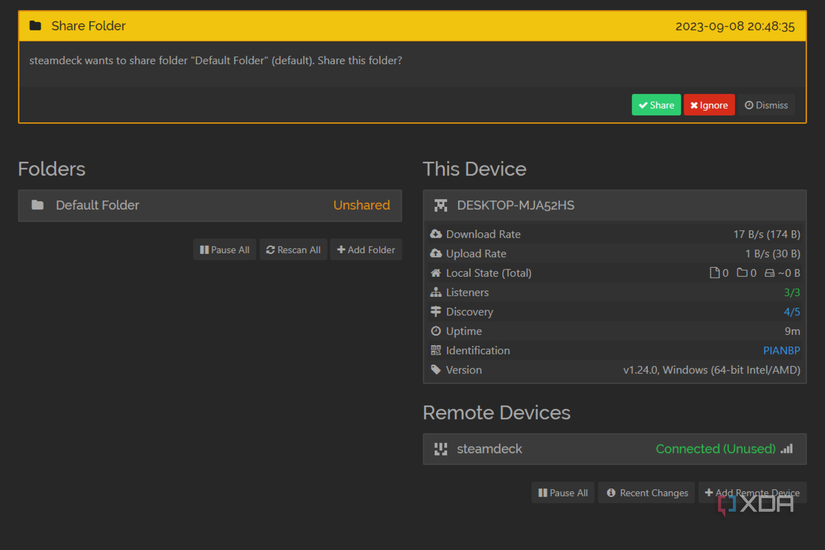
Task: Click the Discovery 4/5 status link
Action: point(791,312)
